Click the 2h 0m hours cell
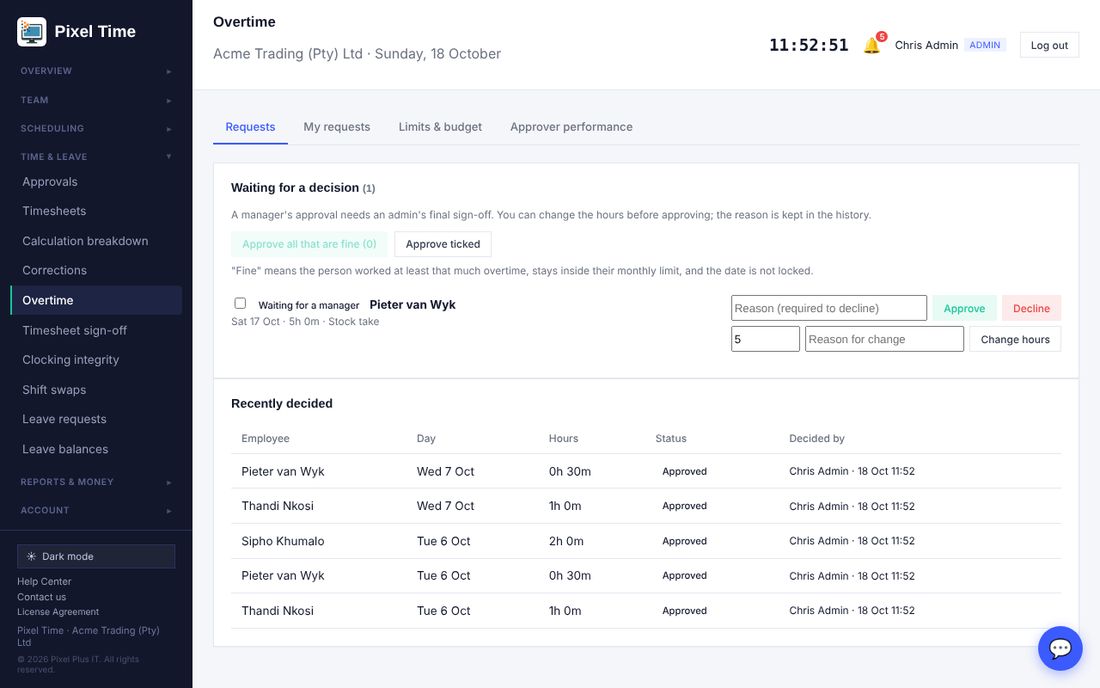The width and height of the screenshot is (1100, 688). (x=566, y=541)
